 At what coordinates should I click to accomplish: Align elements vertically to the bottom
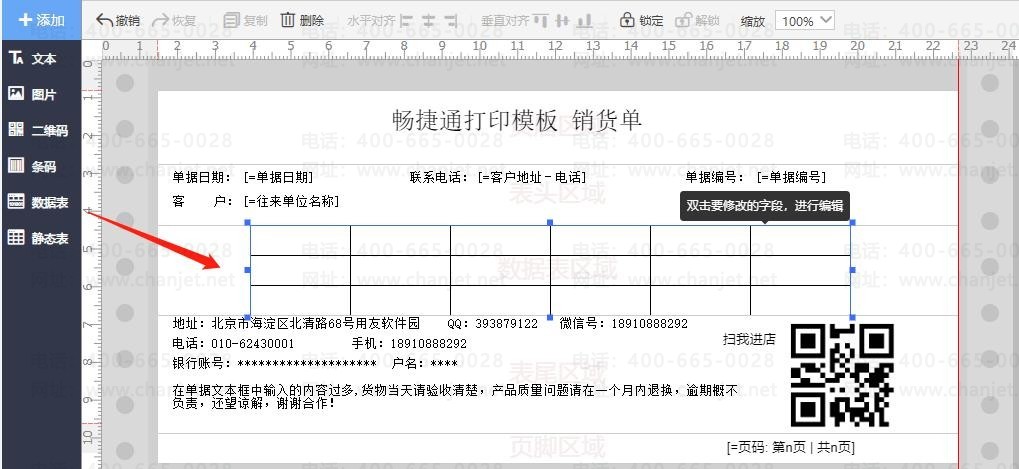(x=585, y=21)
